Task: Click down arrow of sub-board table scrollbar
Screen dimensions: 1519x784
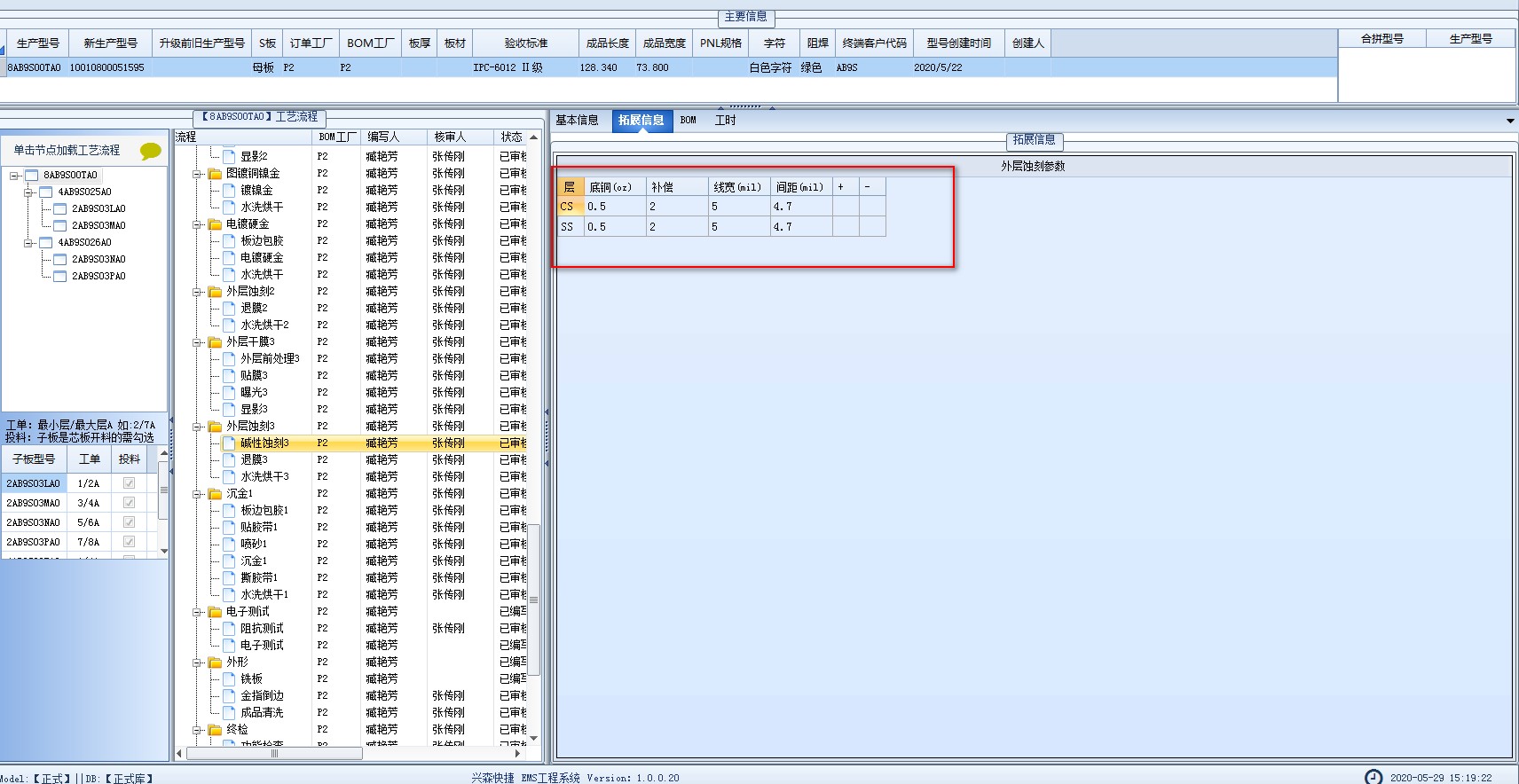Action: point(164,552)
